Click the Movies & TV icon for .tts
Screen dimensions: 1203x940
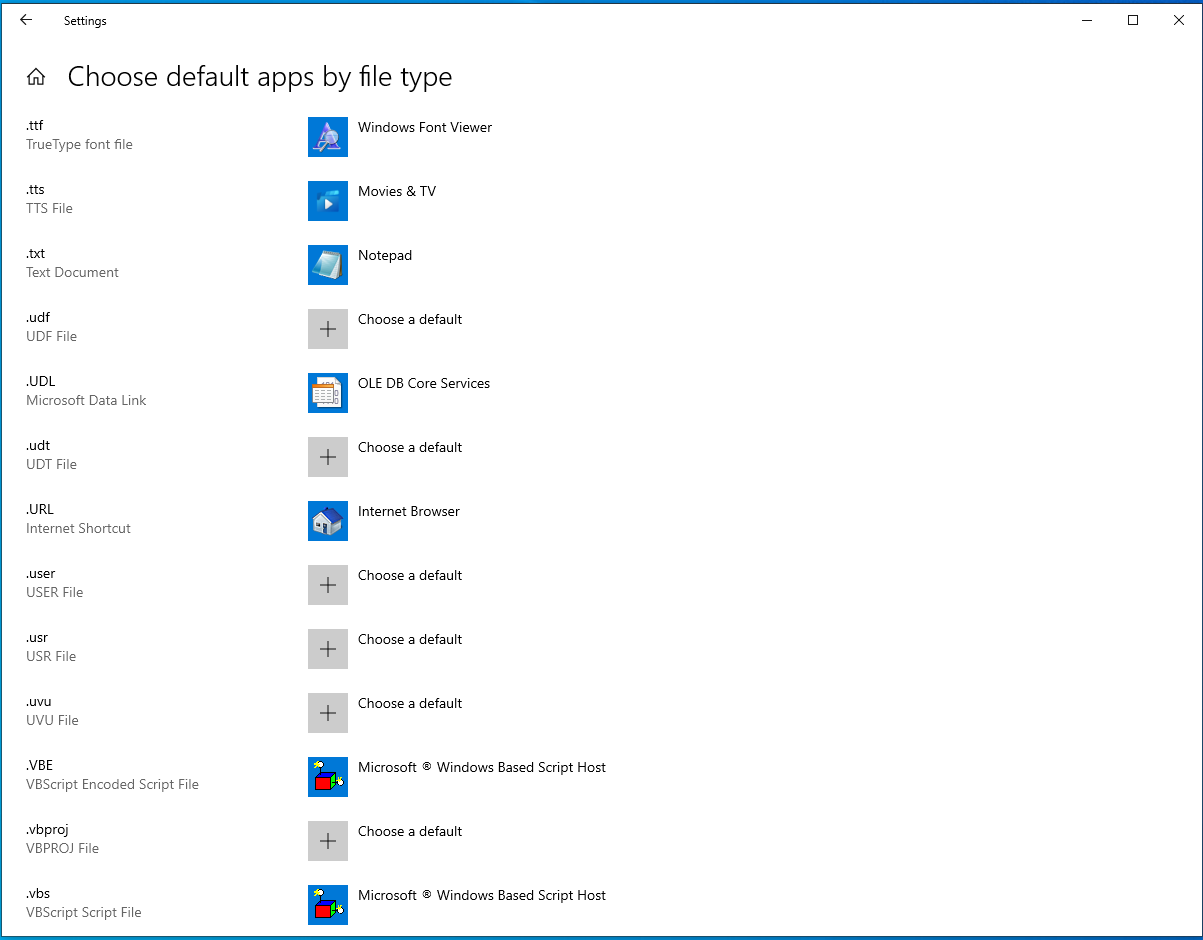click(328, 201)
